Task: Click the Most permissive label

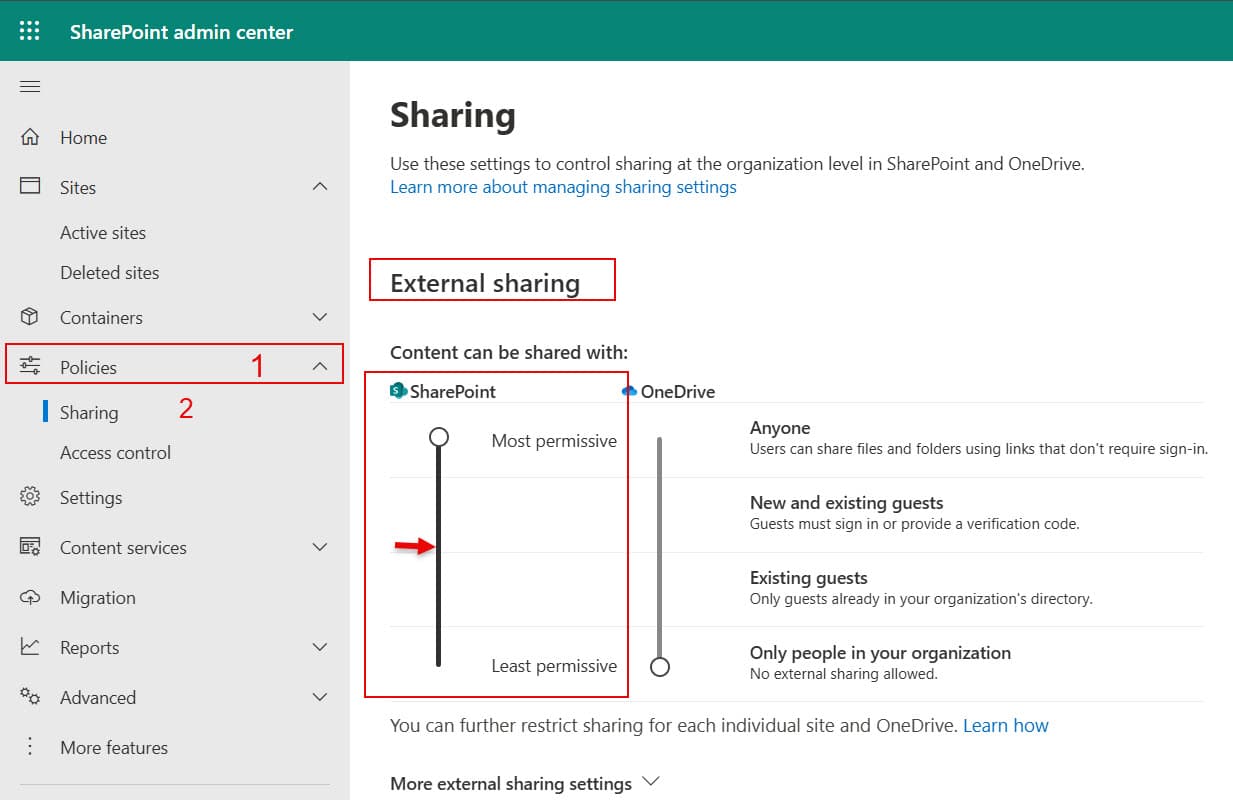Action: pos(554,441)
